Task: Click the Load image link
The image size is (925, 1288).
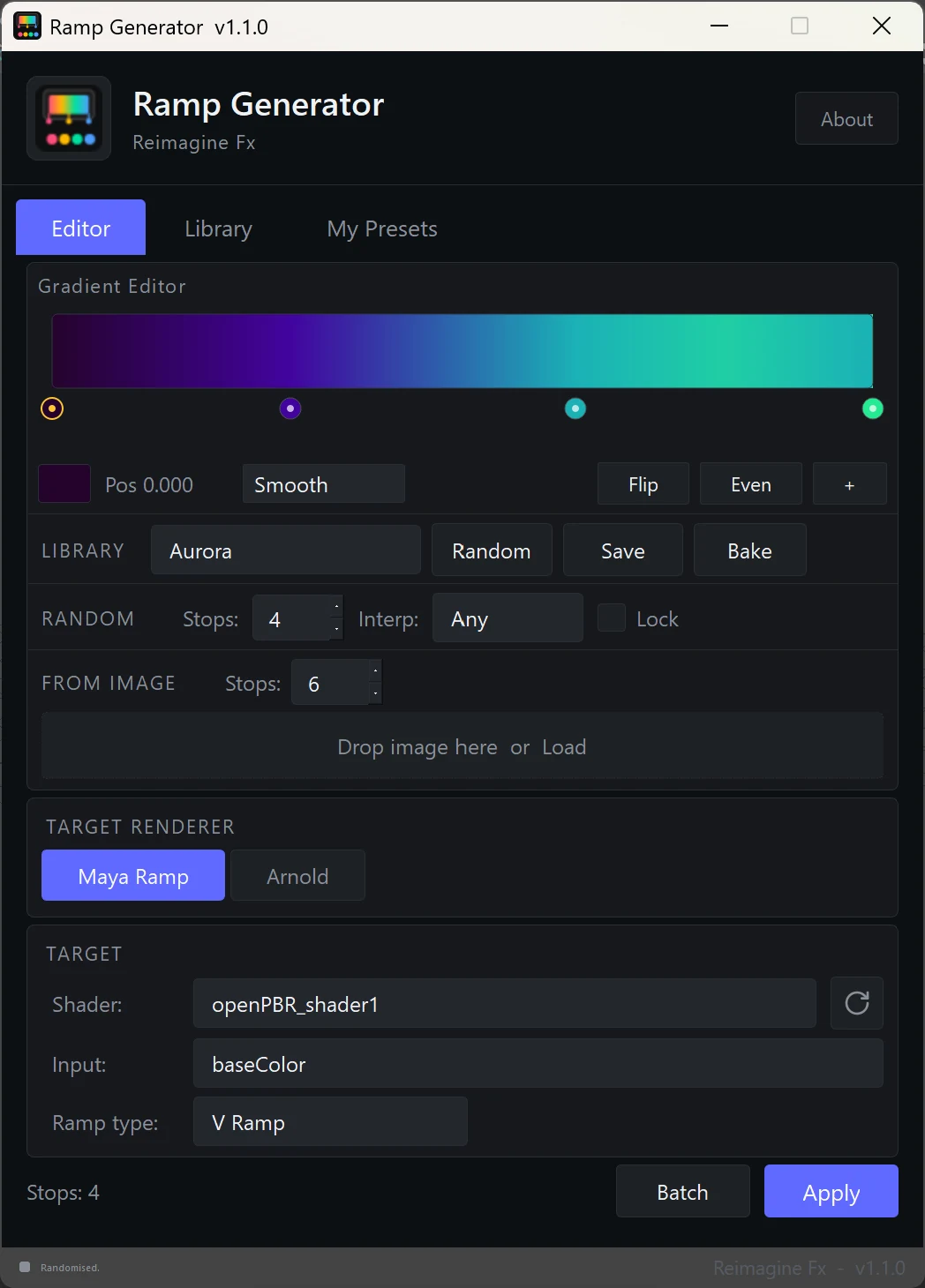Action: click(x=564, y=747)
